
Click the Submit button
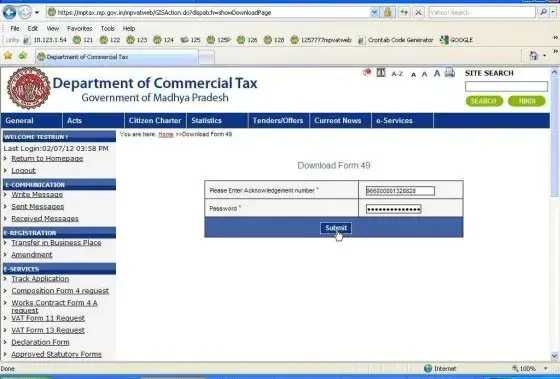click(336, 228)
